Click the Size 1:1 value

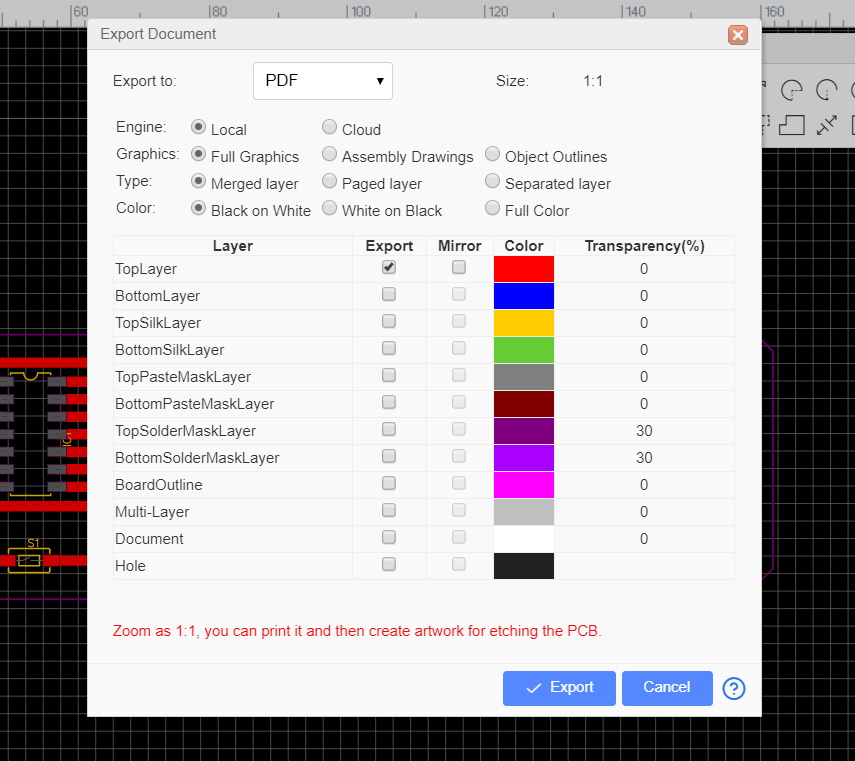tap(593, 81)
